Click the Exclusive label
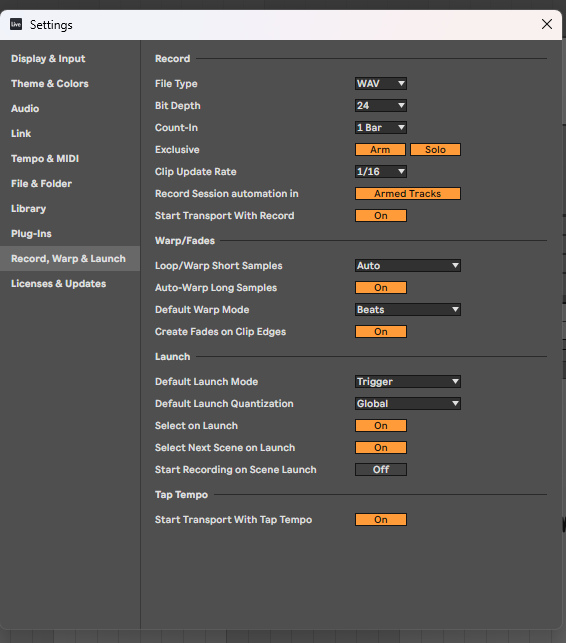This screenshot has width=566, height=643. pyautogui.click(x=177, y=150)
